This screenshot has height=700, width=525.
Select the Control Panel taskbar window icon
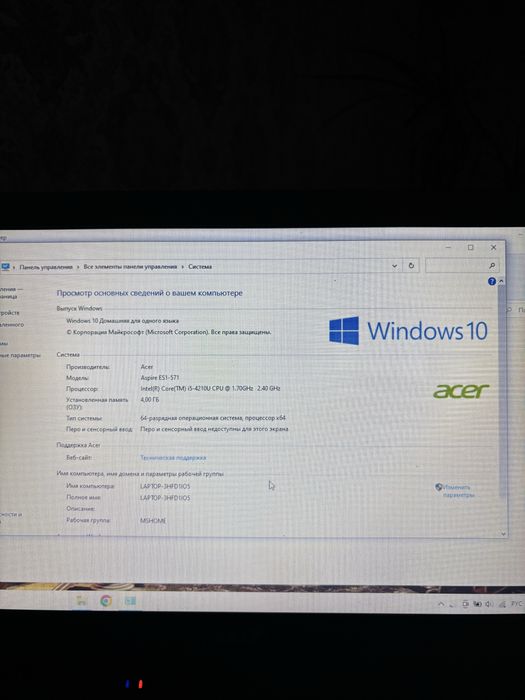[x=130, y=600]
